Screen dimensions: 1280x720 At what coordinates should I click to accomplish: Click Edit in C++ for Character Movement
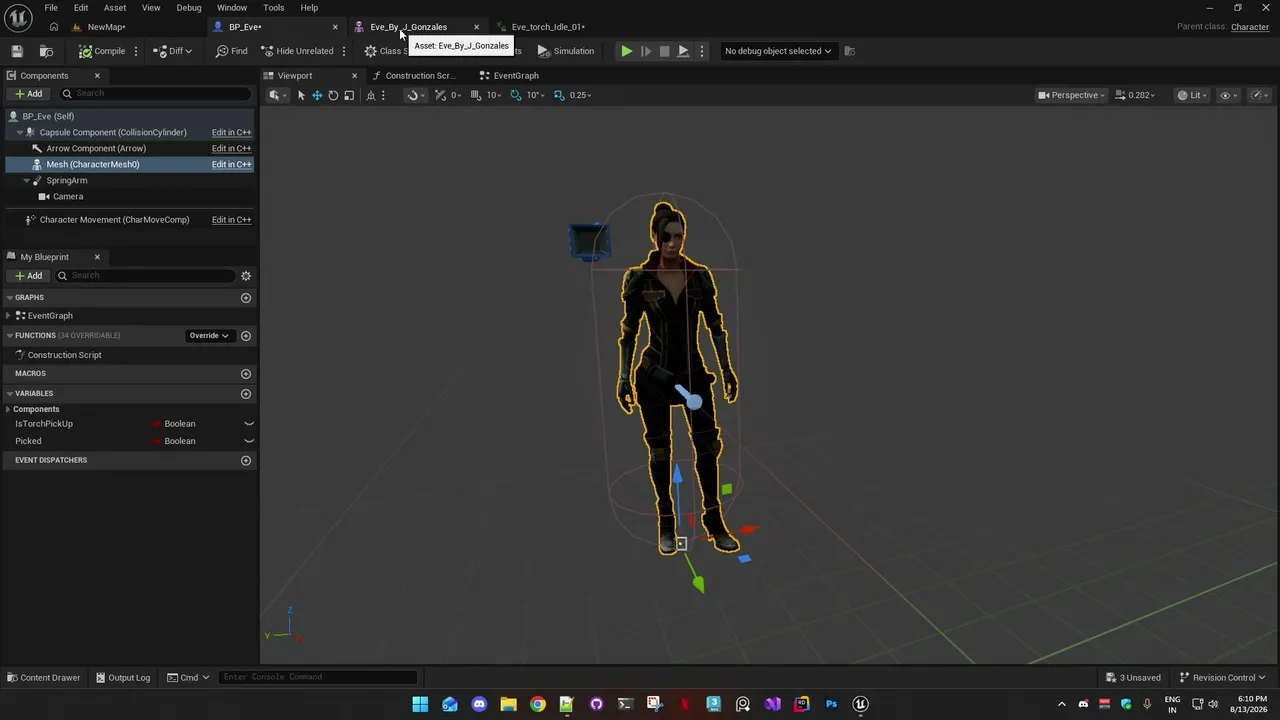231,220
